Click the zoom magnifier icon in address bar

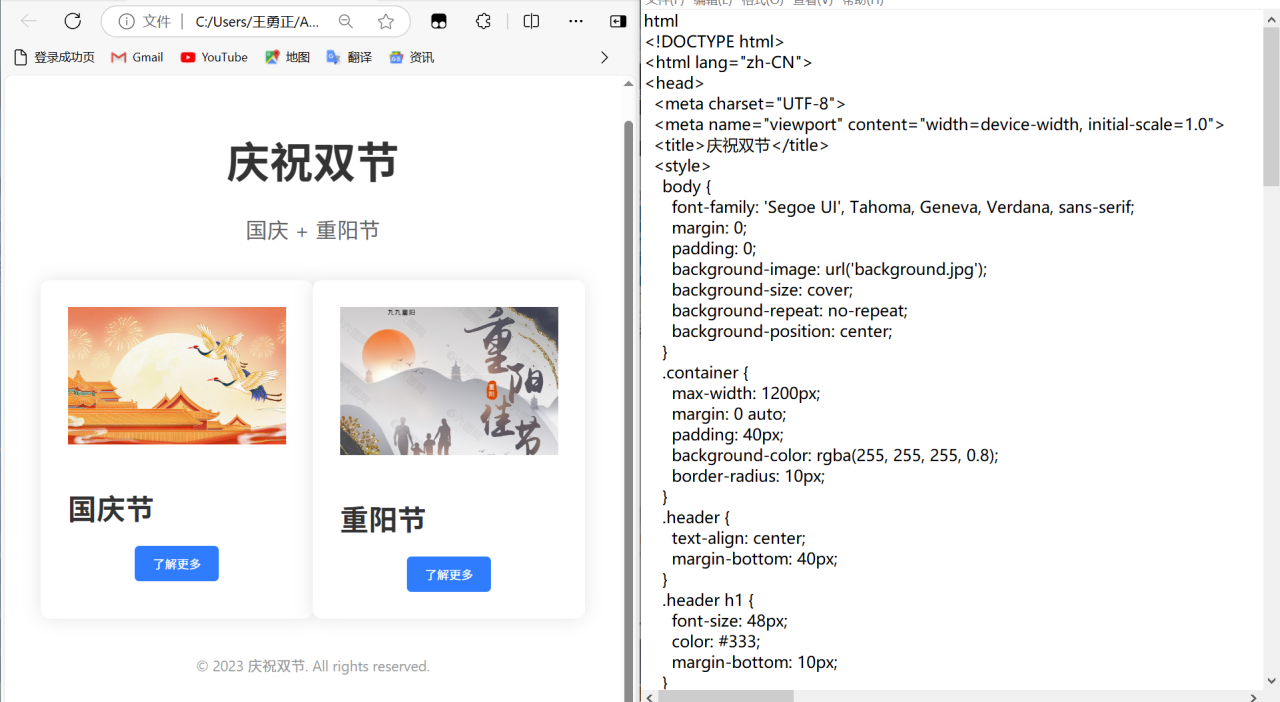click(x=346, y=21)
